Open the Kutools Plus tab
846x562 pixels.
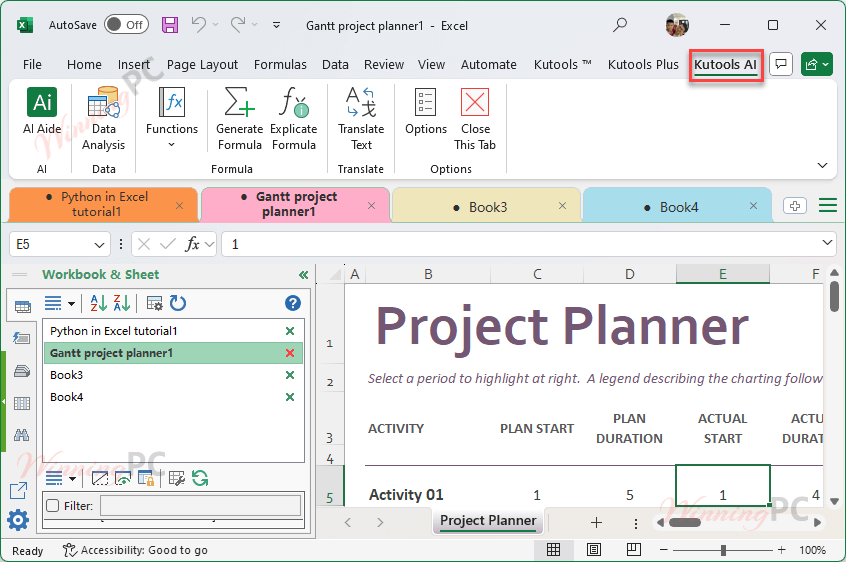(x=643, y=65)
